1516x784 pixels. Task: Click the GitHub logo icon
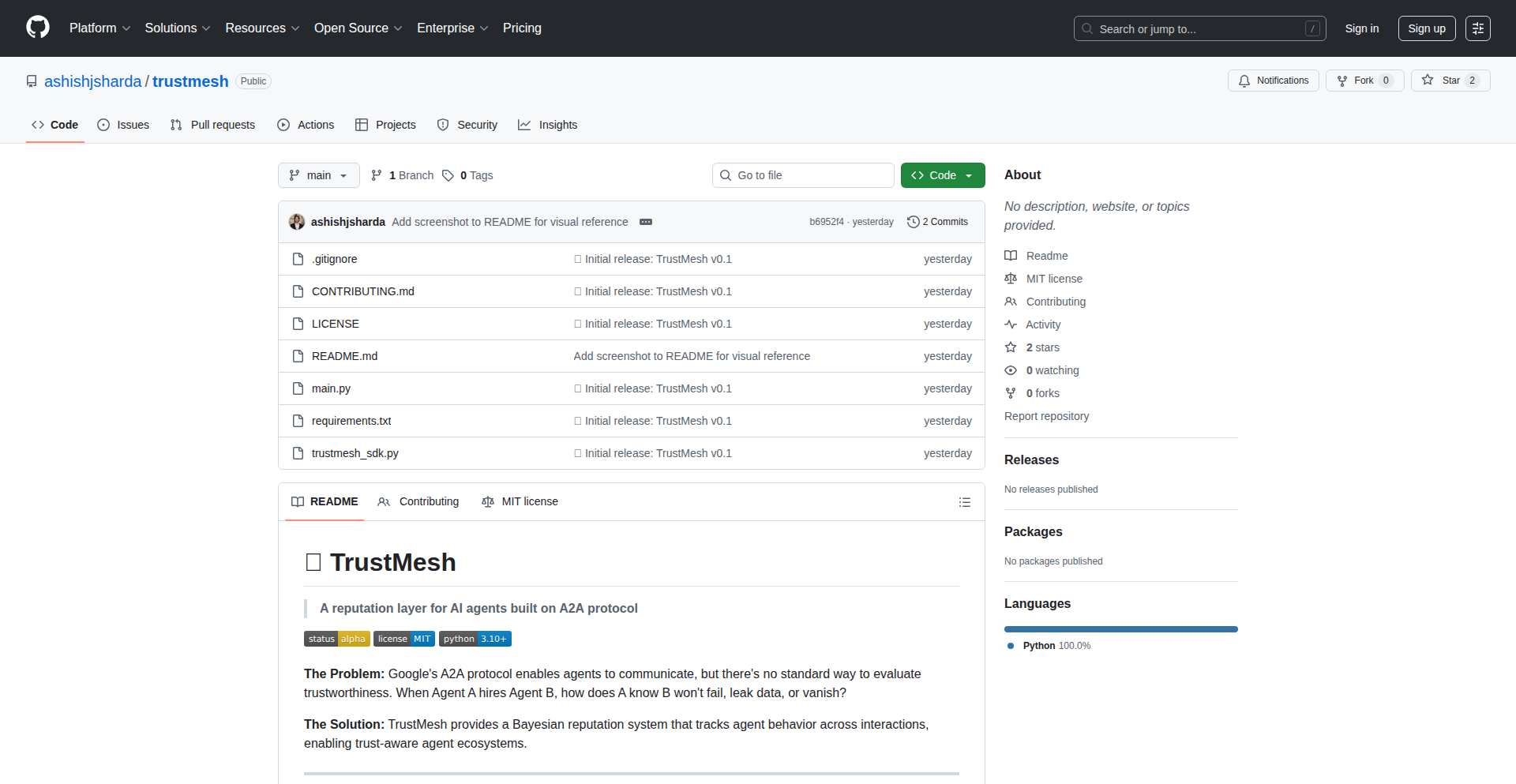(x=38, y=28)
